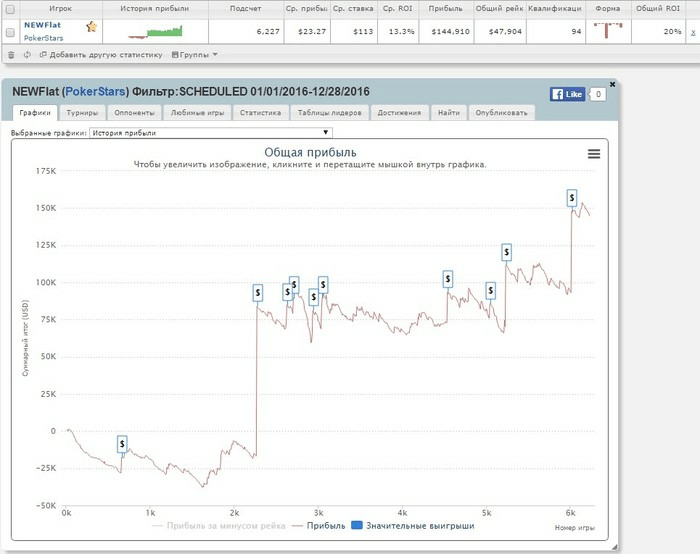Click the form indicator icon in table

(606, 31)
